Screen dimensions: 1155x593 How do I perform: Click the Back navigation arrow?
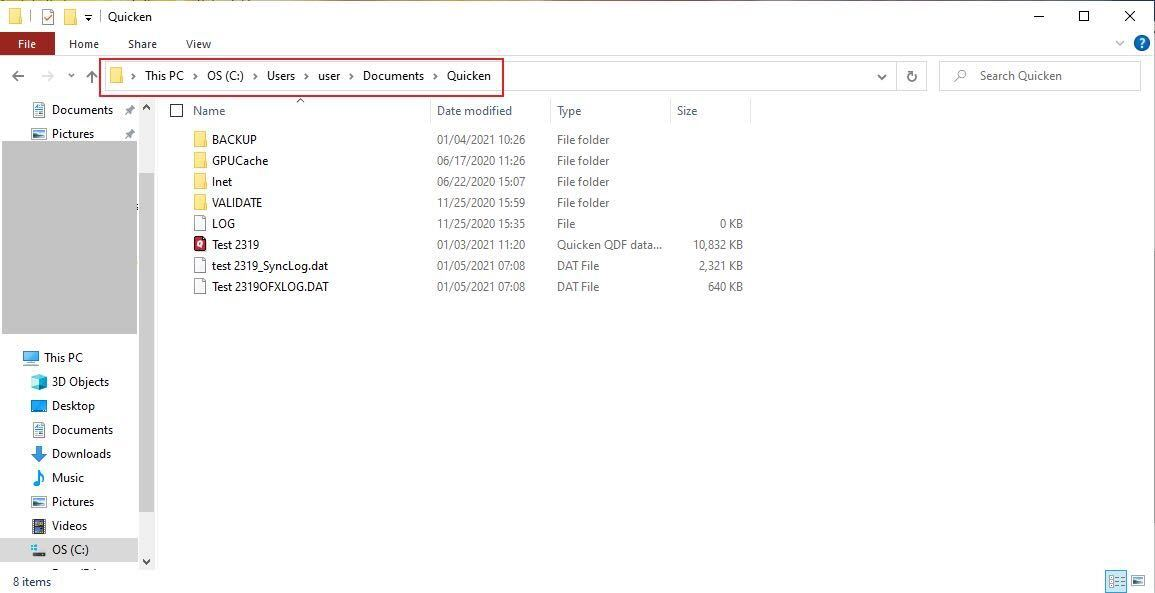tap(18, 76)
